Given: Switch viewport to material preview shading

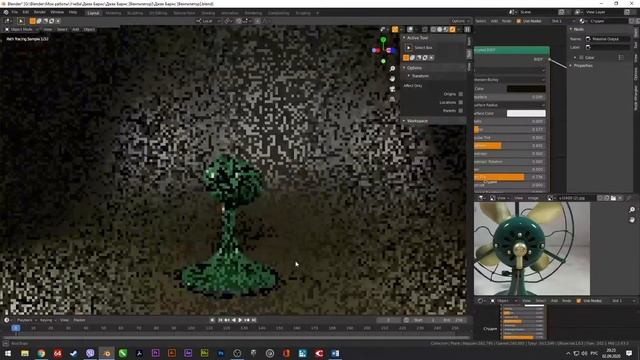Looking at the screenshot, I should [446, 29].
